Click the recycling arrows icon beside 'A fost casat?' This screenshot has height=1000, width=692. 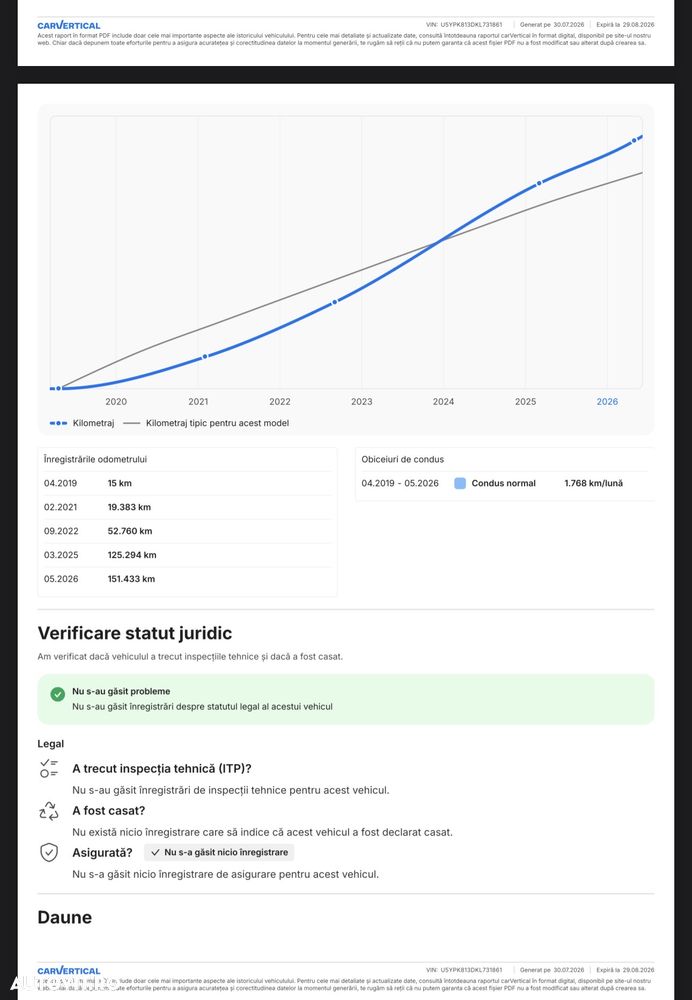click(x=48, y=811)
